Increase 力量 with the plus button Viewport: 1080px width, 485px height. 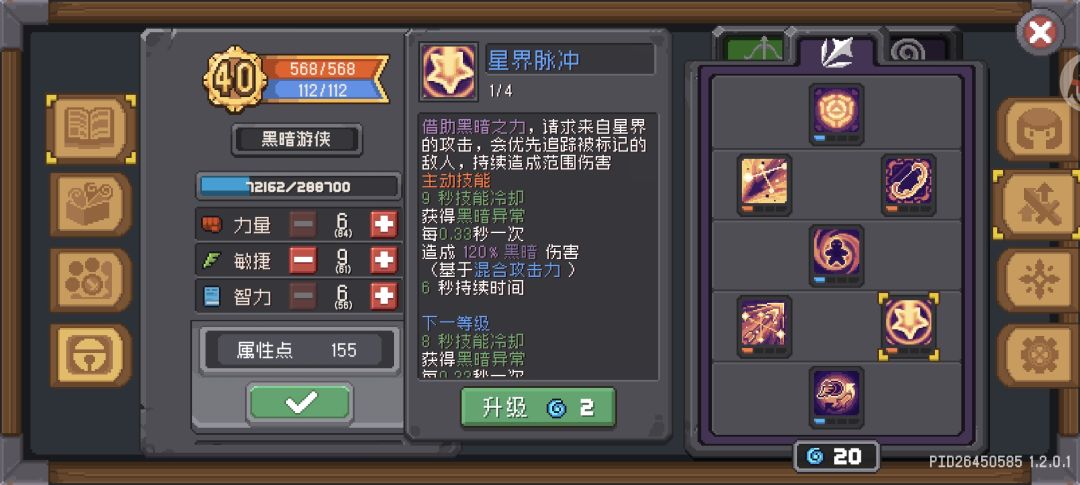pyautogui.click(x=384, y=225)
